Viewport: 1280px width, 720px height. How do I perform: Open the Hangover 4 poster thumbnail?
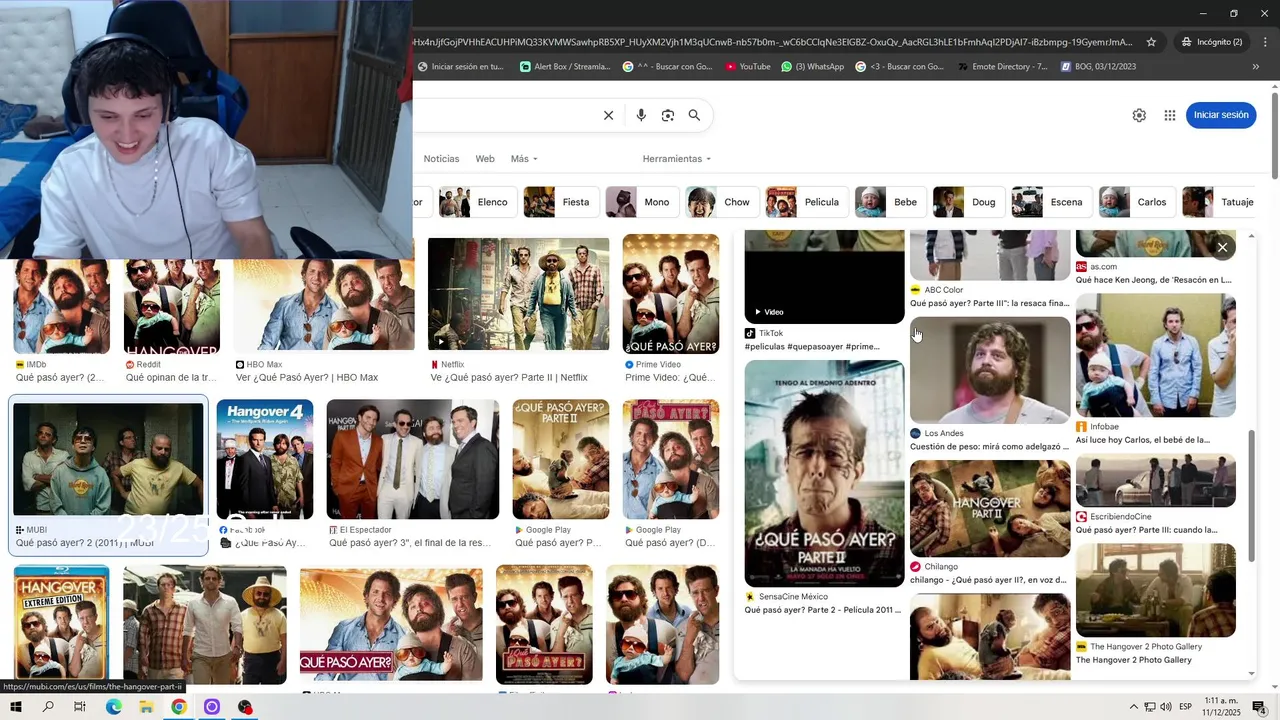tap(265, 460)
